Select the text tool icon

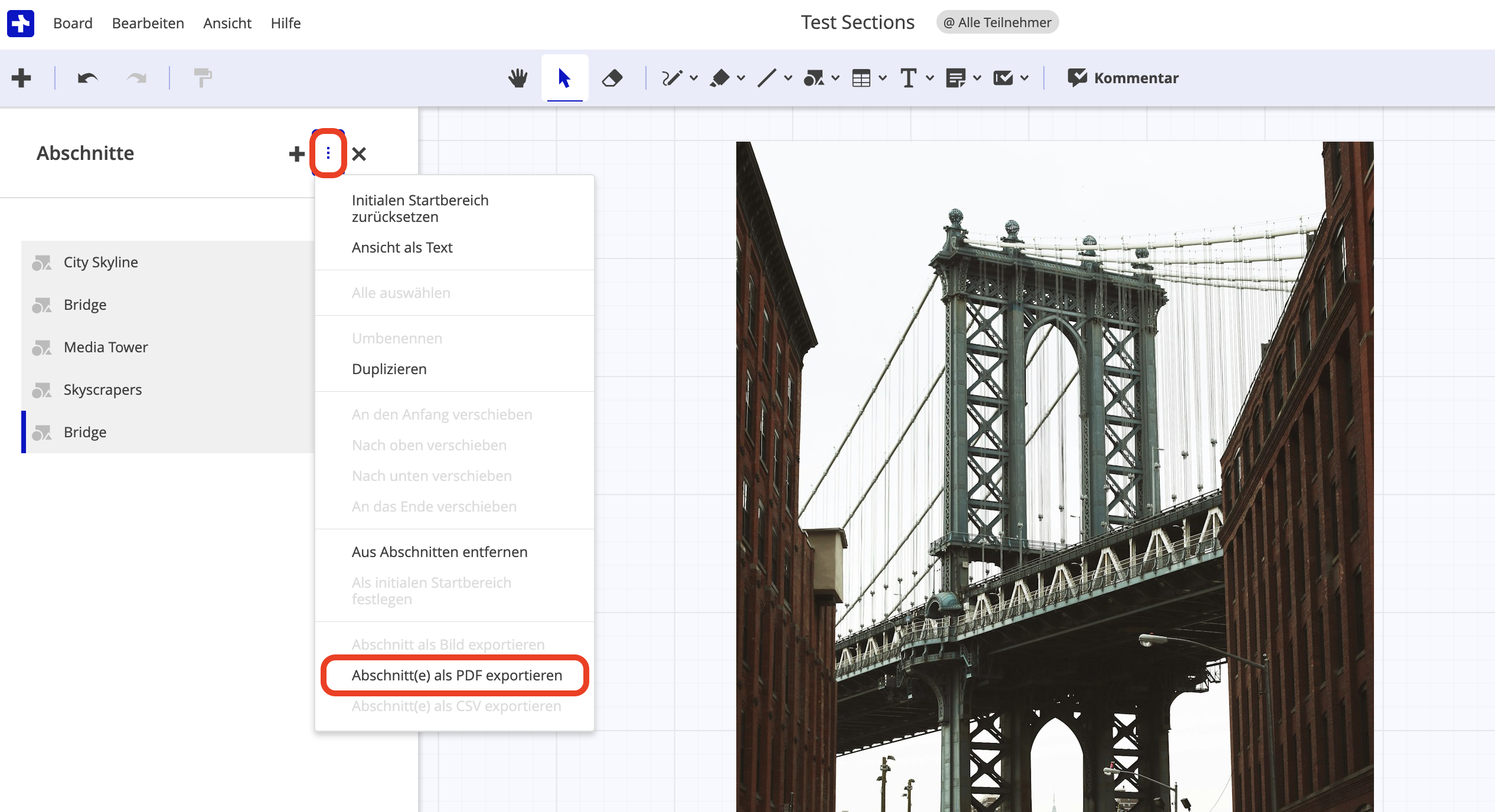point(908,78)
